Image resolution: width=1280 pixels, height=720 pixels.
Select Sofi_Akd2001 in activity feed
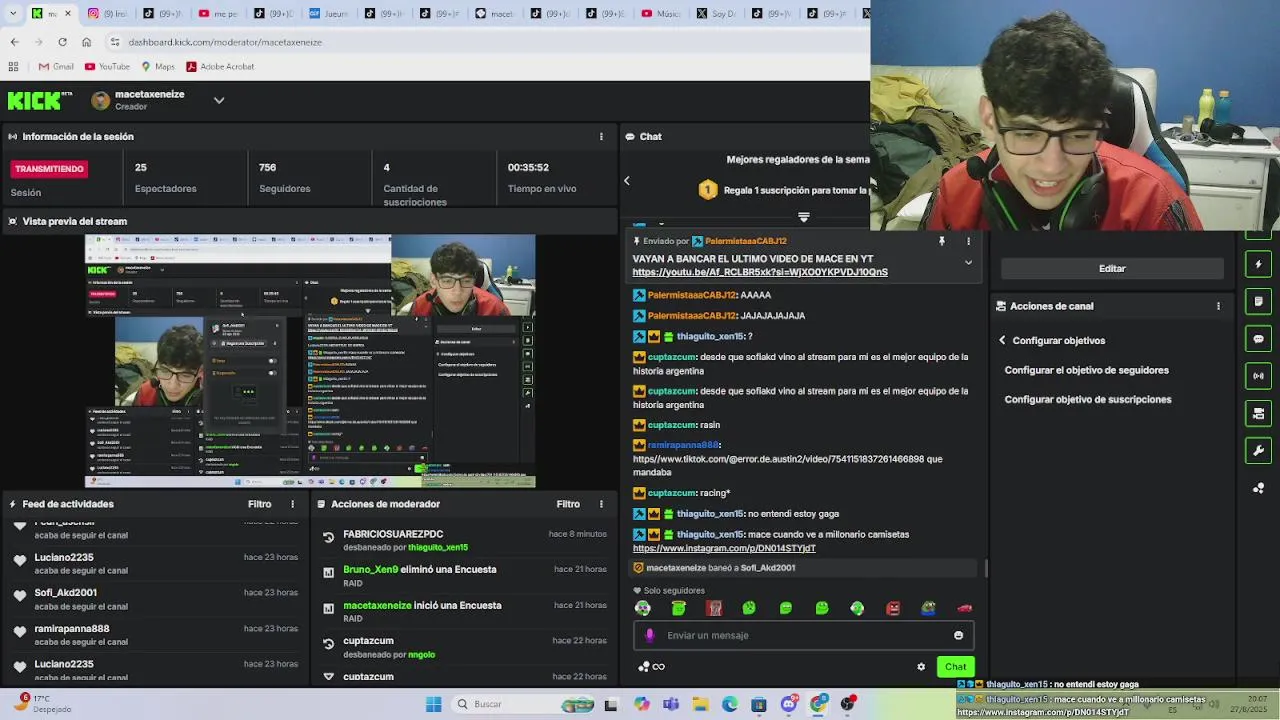pyautogui.click(x=65, y=592)
